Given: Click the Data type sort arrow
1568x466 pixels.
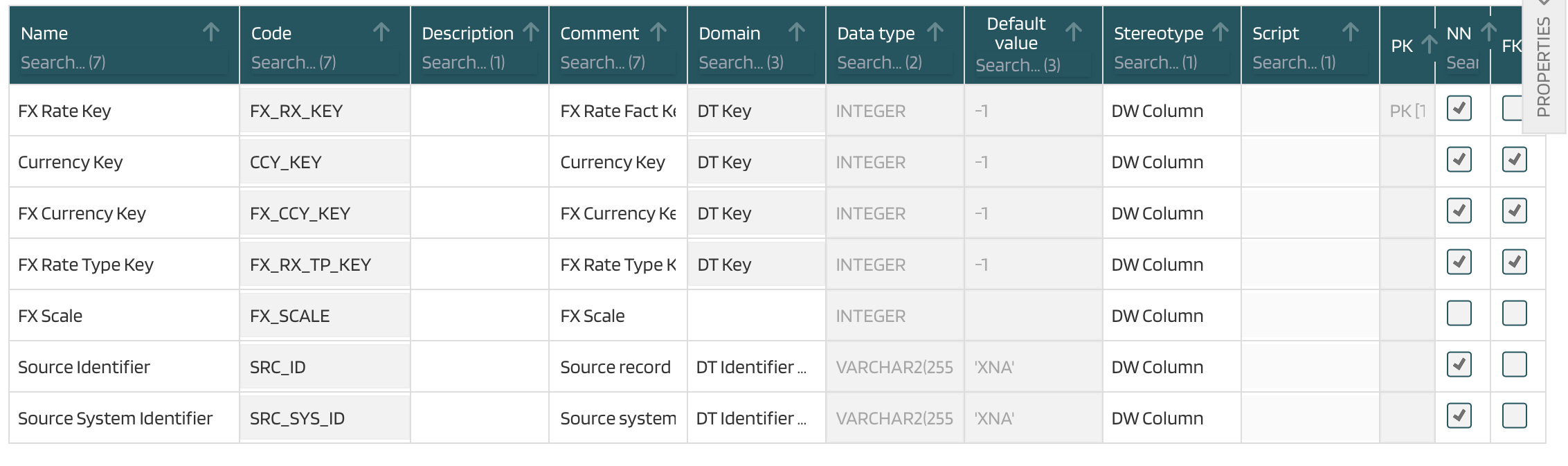Looking at the screenshot, I should [935, 32].
